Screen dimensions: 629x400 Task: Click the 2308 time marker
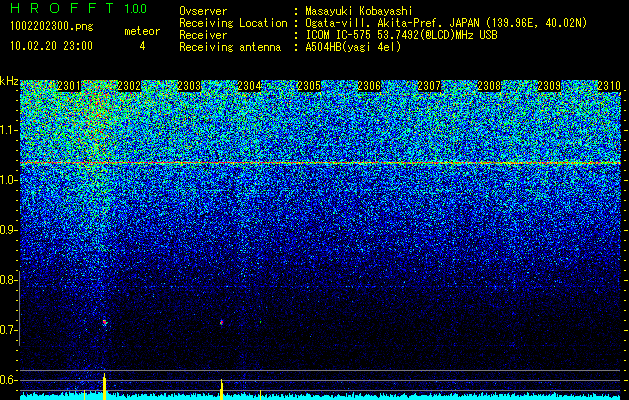pyautogui.click(x=489, y=86)
